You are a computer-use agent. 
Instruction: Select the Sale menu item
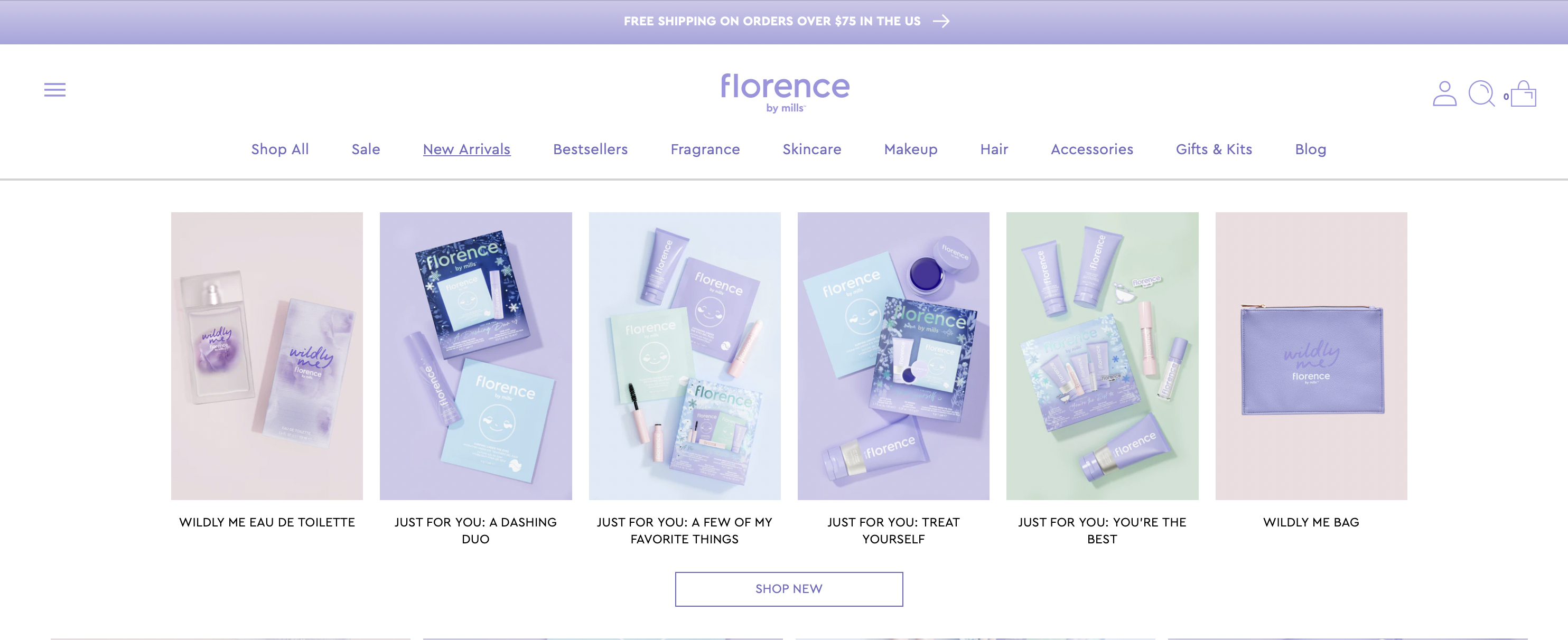(366, 149)
